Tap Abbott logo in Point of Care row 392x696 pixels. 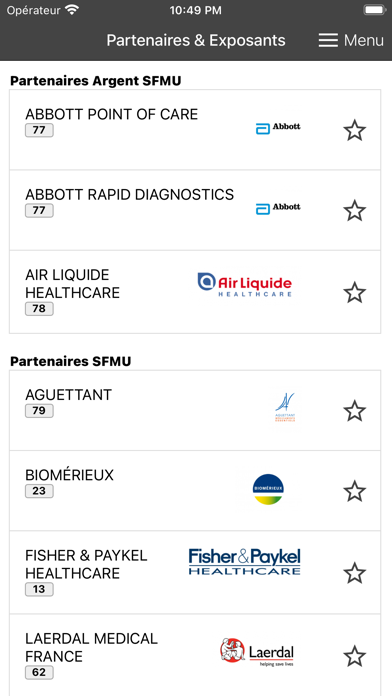point(278,128)
